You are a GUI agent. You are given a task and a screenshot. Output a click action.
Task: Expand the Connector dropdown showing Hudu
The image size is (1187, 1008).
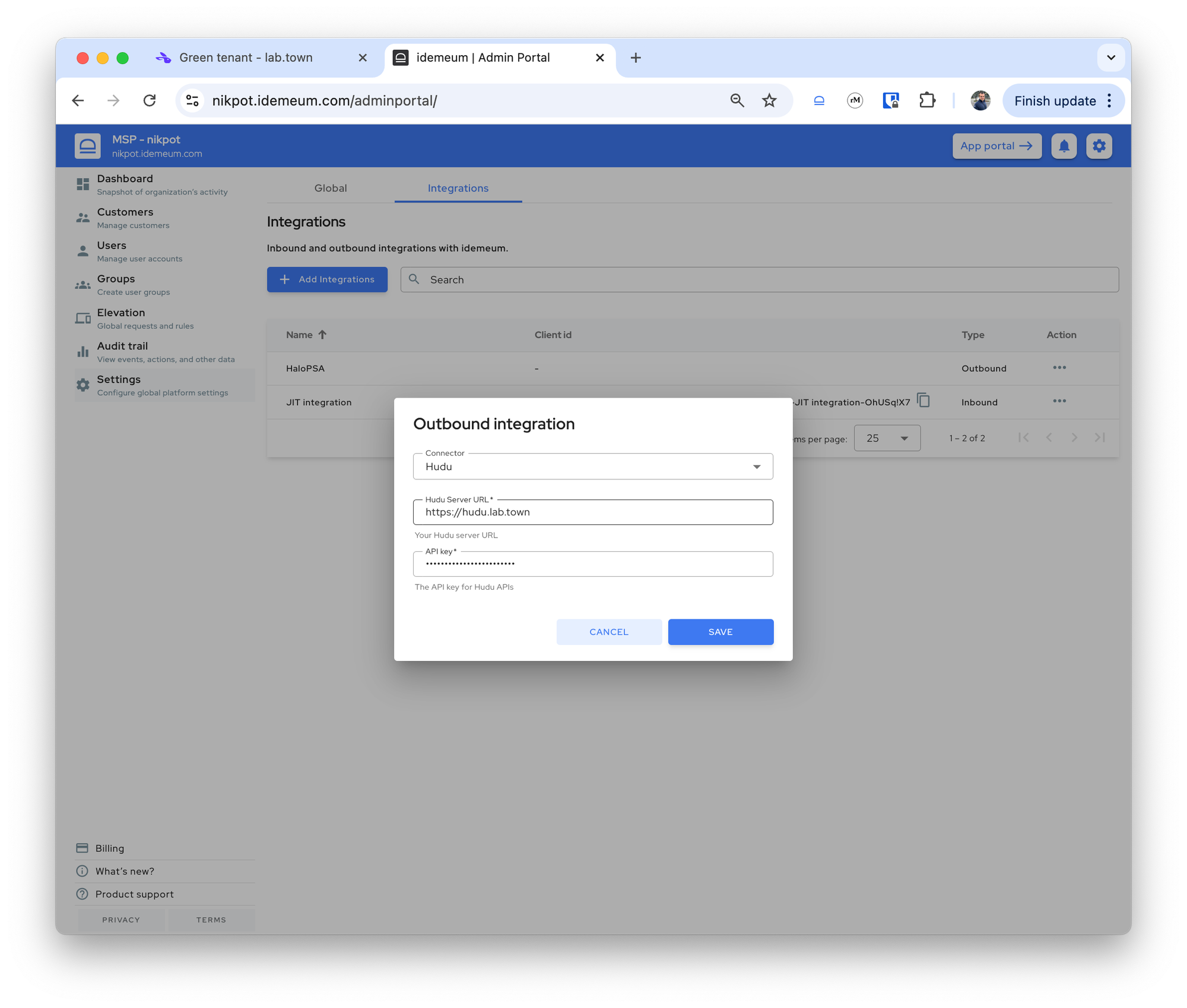(x=593, y=466)
